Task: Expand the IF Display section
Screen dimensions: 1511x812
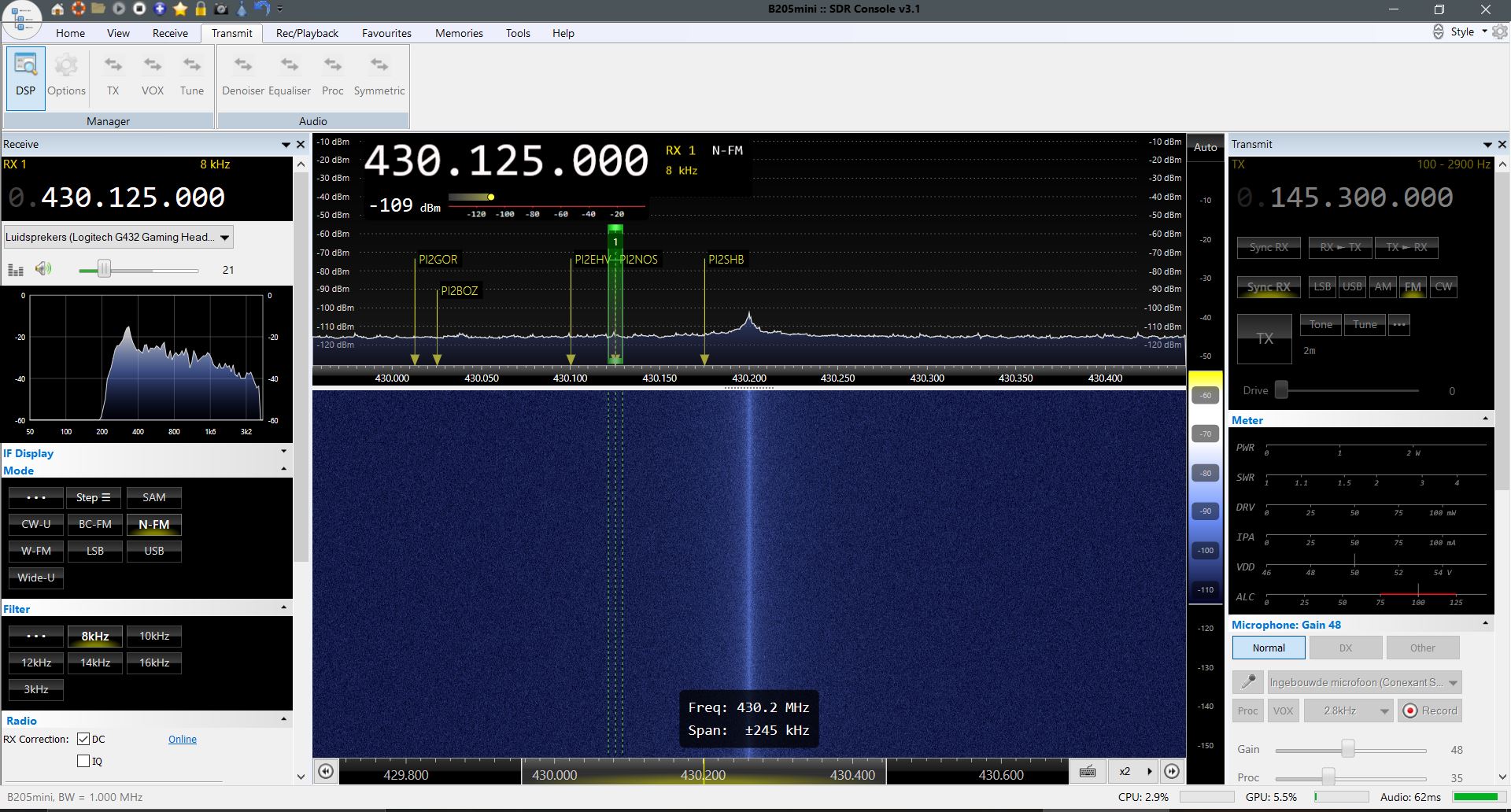Action: [x=283, y=452]
